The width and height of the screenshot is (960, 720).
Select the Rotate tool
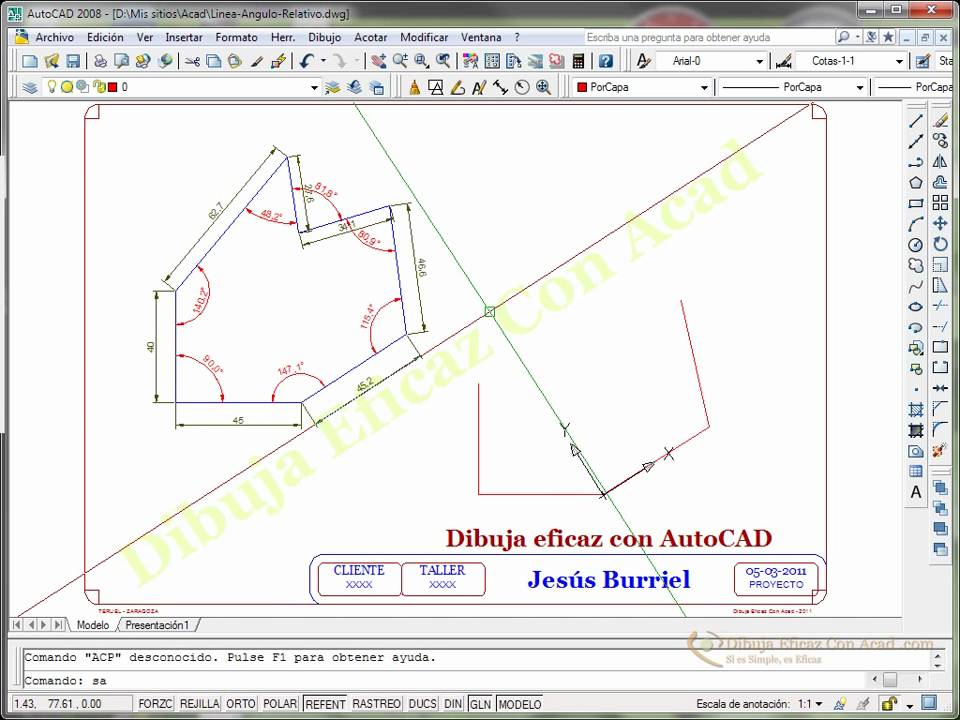pos(940,245)
